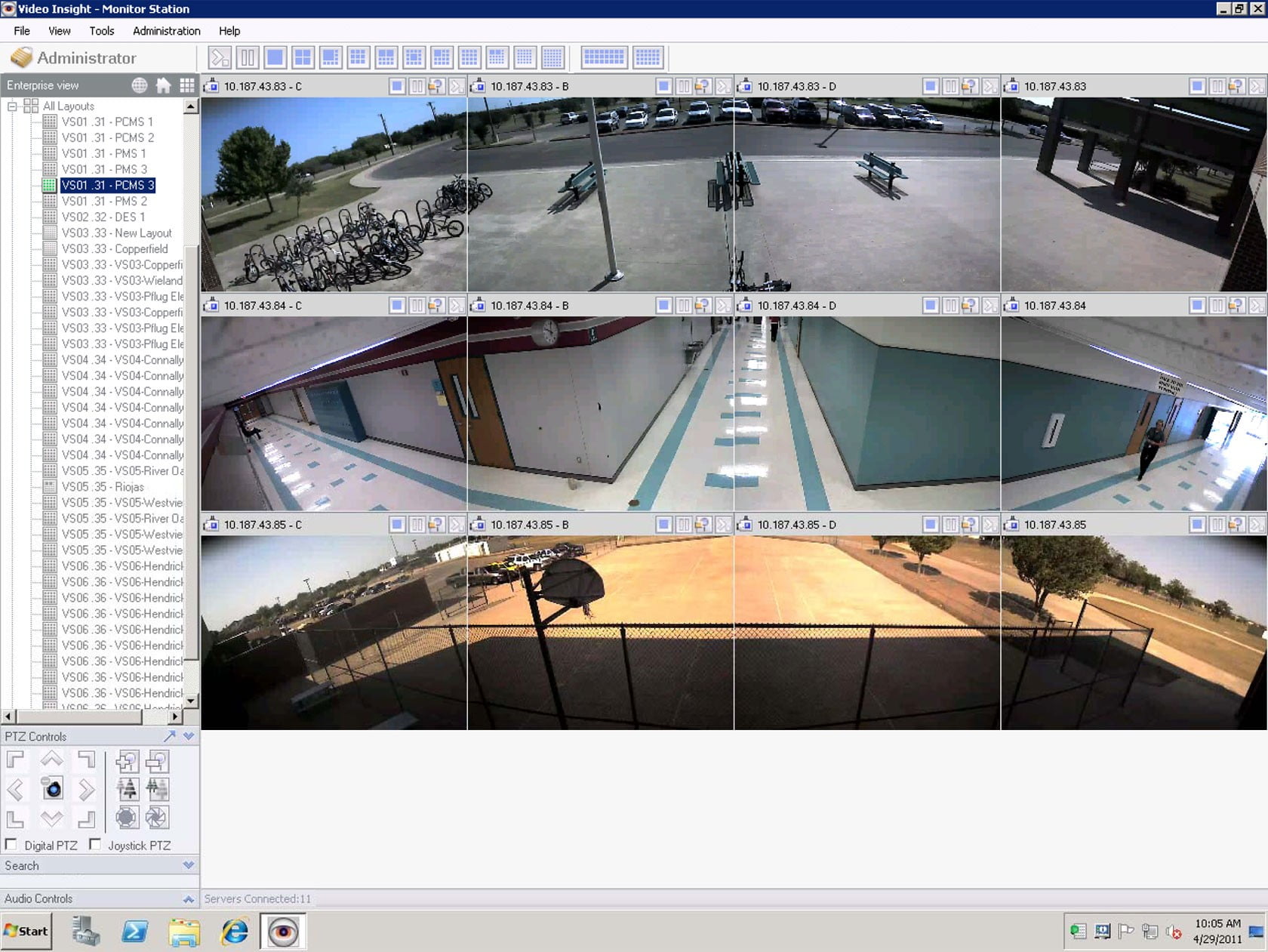
Task: Enable the Digital PTZ checkbox
Action: click(x=11, y=845)
